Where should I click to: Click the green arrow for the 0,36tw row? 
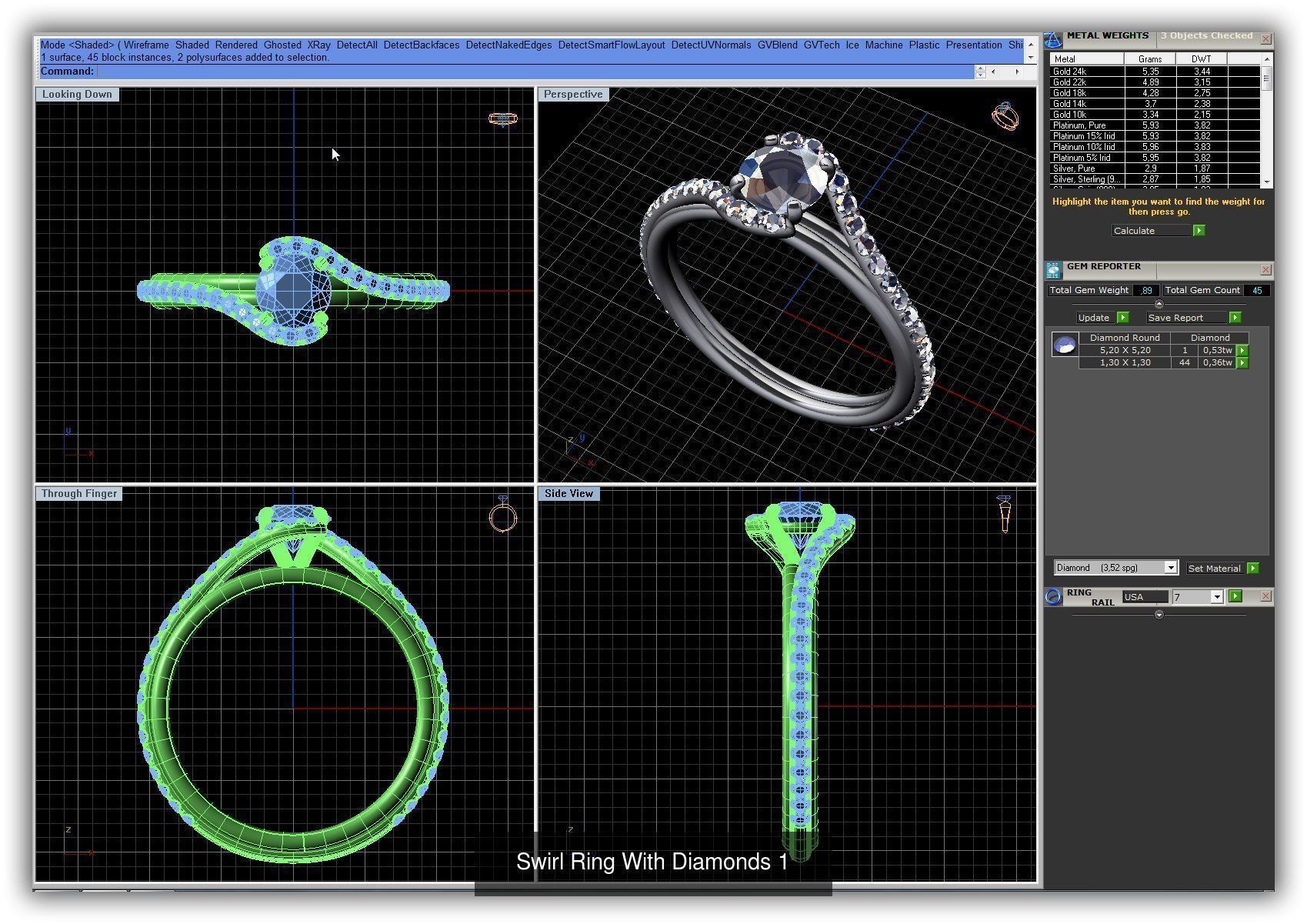tap(1242, 363)
